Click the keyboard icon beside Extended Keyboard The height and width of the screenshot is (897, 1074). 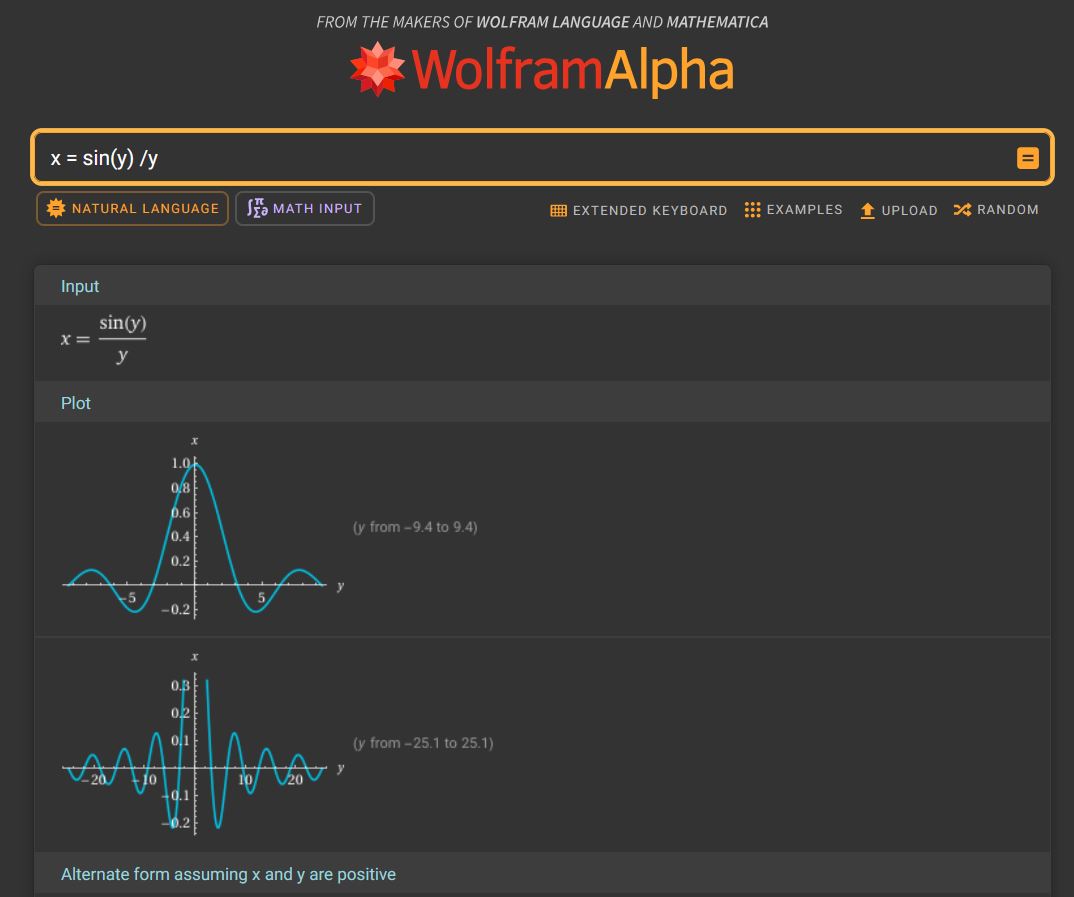(558, 211)
